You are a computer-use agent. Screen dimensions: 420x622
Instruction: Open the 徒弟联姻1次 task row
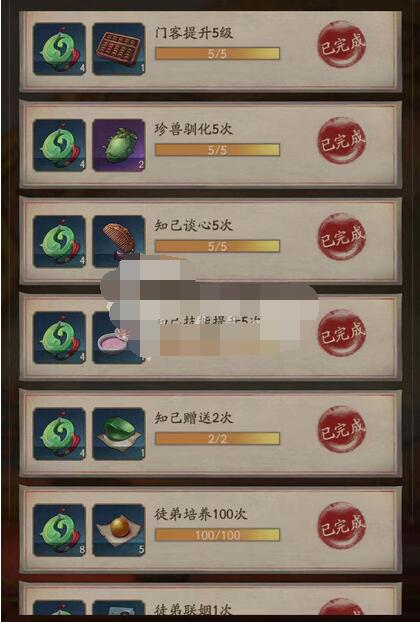pos(210,599)
